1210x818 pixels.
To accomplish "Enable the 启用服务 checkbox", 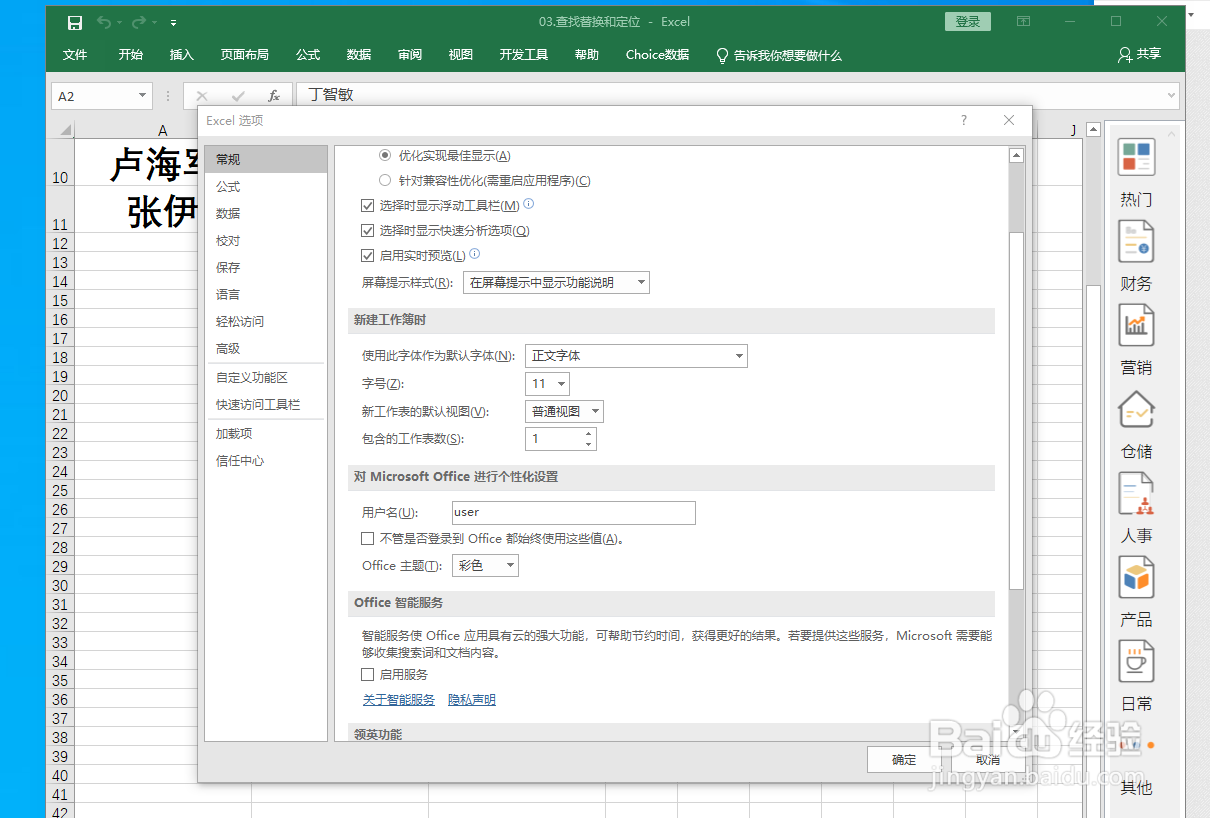I will point(368,674).
